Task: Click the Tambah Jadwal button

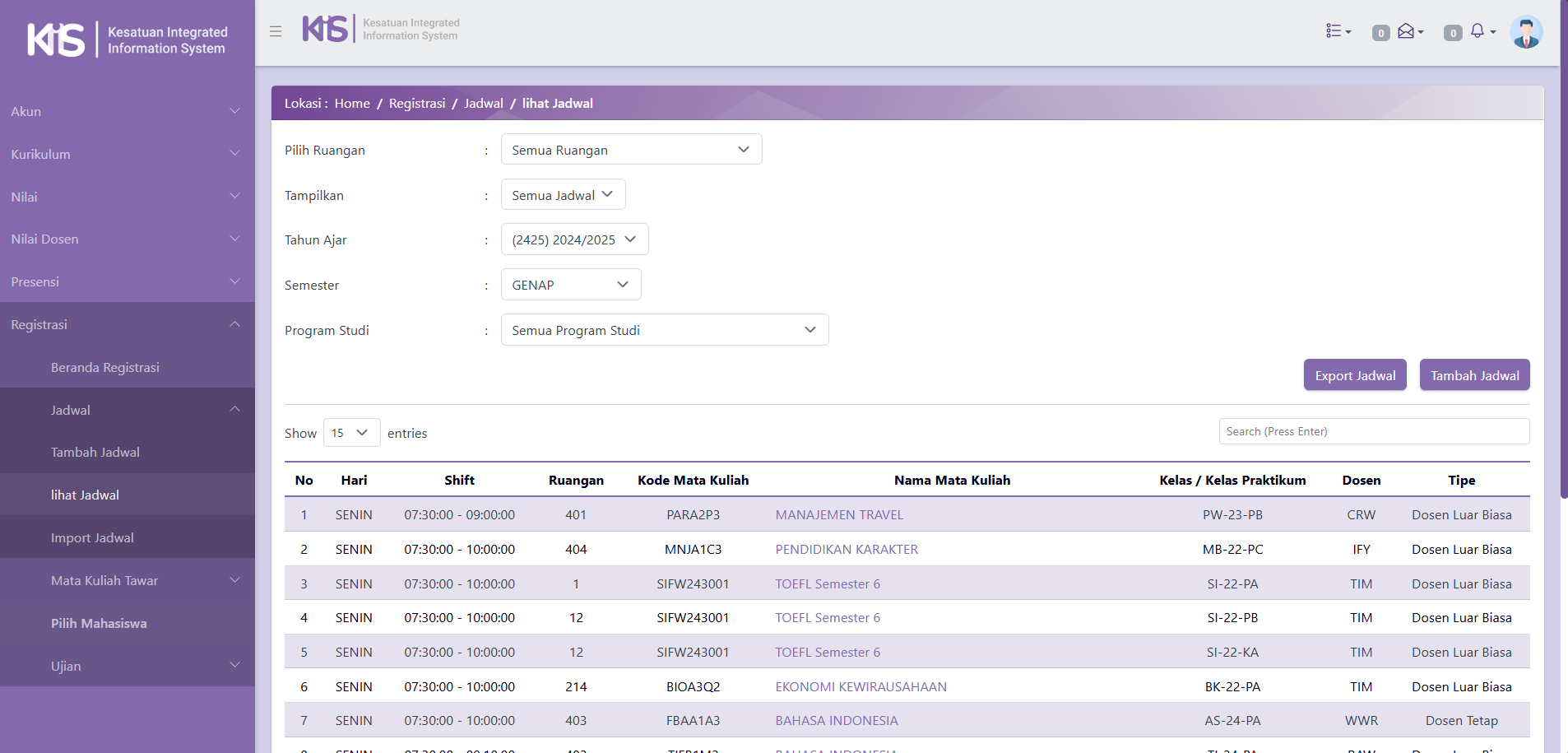Action: pyautogui.click(x=1474, y=375)
